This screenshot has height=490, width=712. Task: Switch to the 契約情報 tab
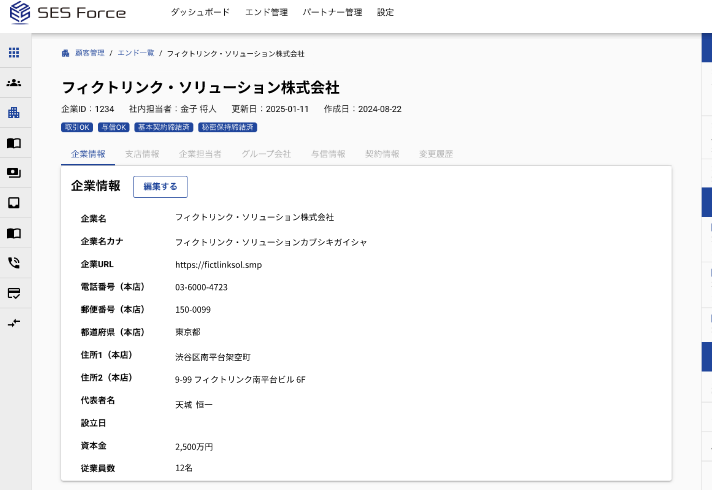[x=382, y=154]
